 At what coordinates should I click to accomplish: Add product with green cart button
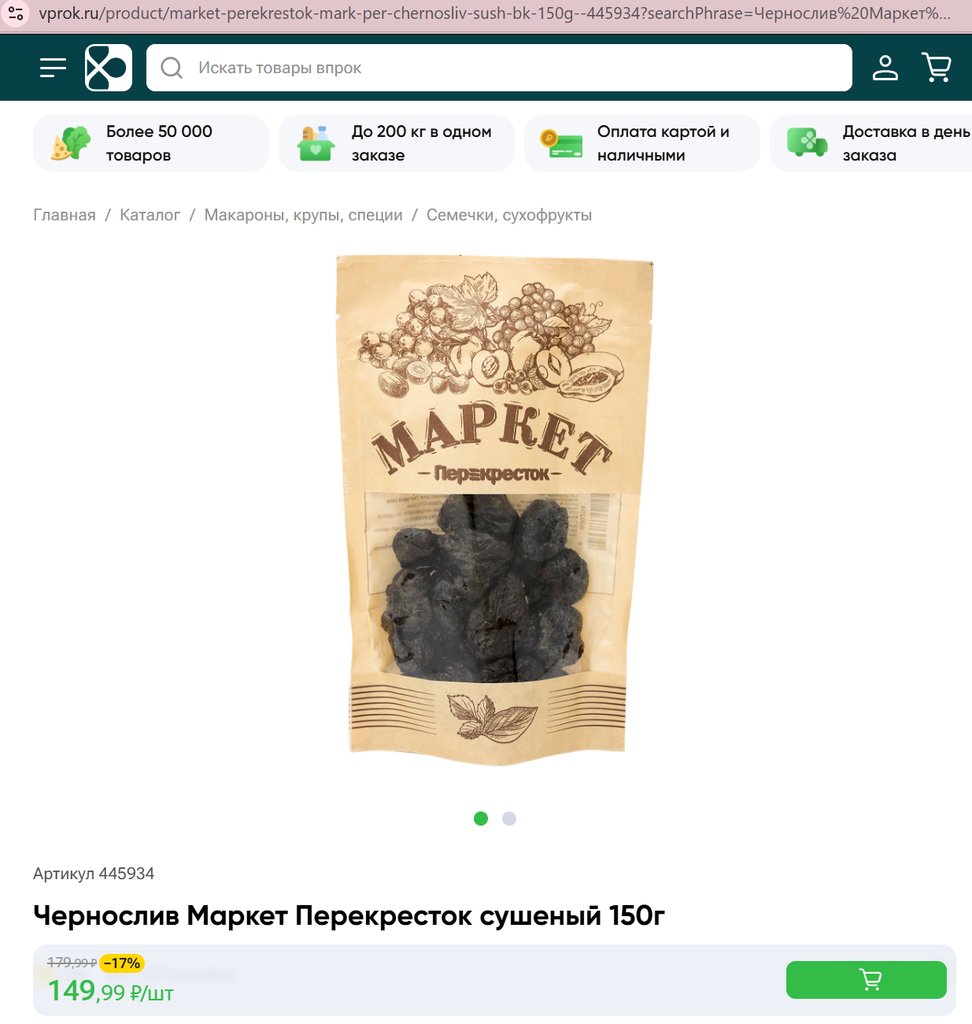(866, 980)
